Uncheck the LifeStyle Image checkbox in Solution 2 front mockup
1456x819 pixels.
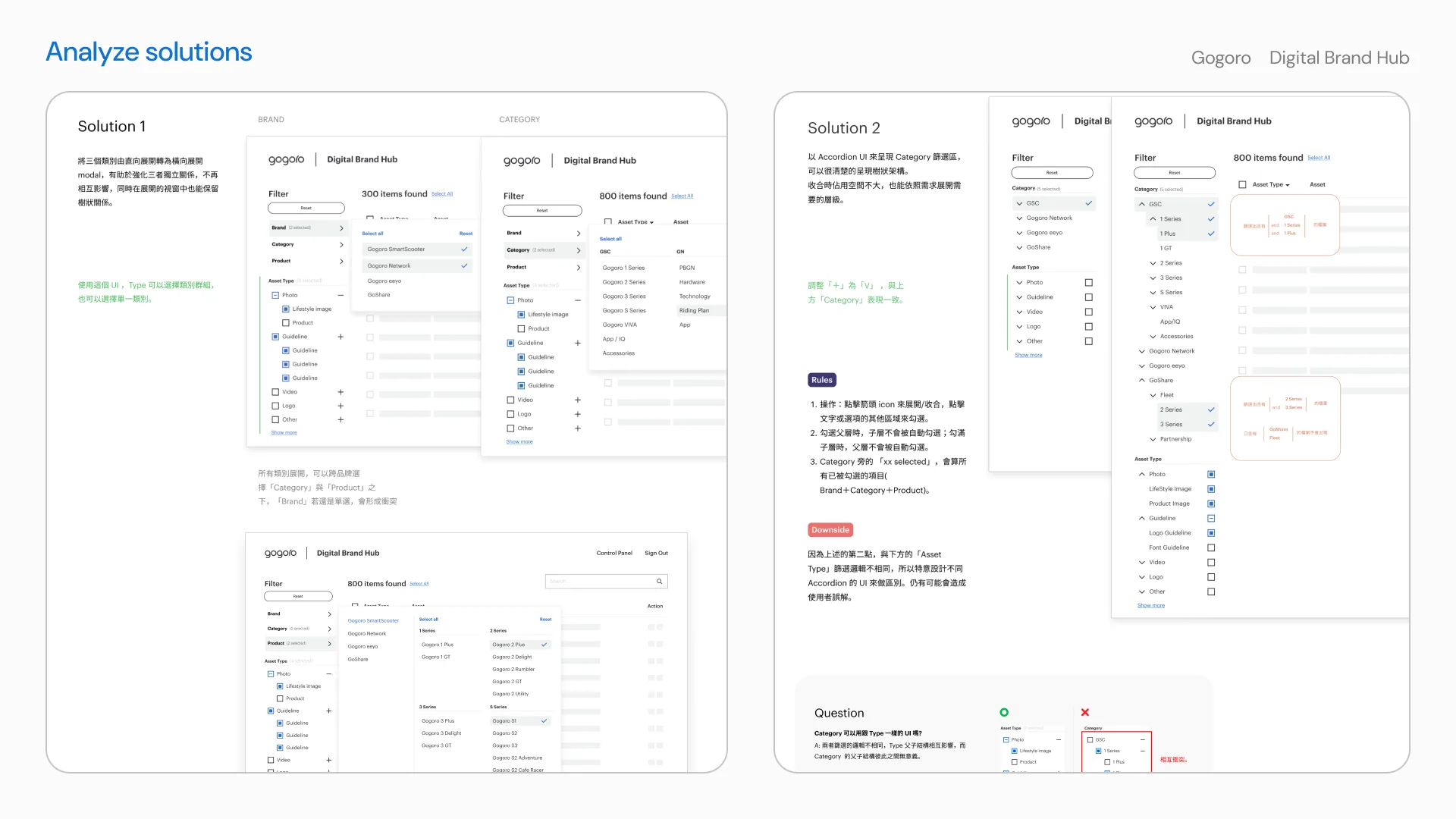pos(1211,489)
